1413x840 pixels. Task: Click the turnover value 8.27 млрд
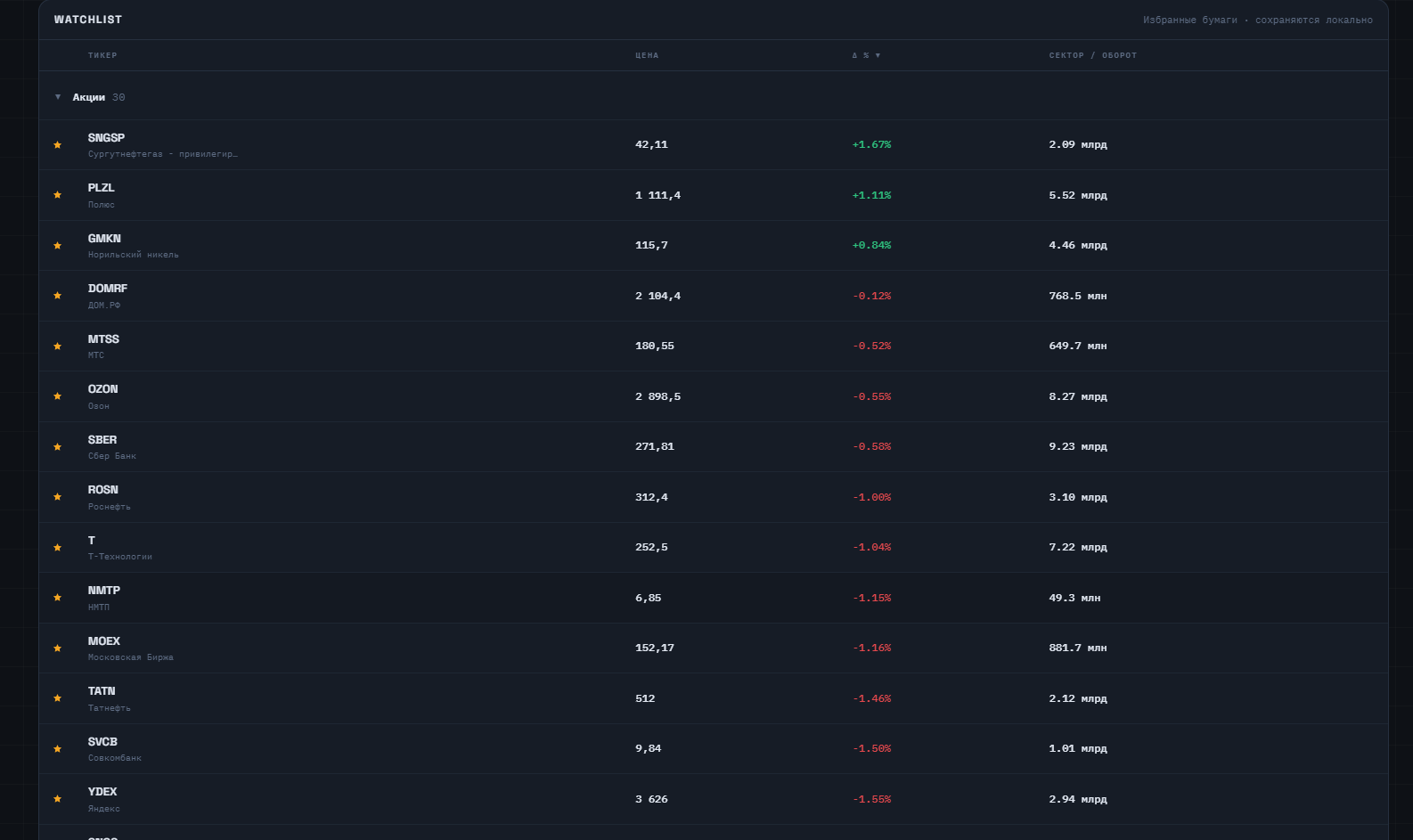point(1078,396)
